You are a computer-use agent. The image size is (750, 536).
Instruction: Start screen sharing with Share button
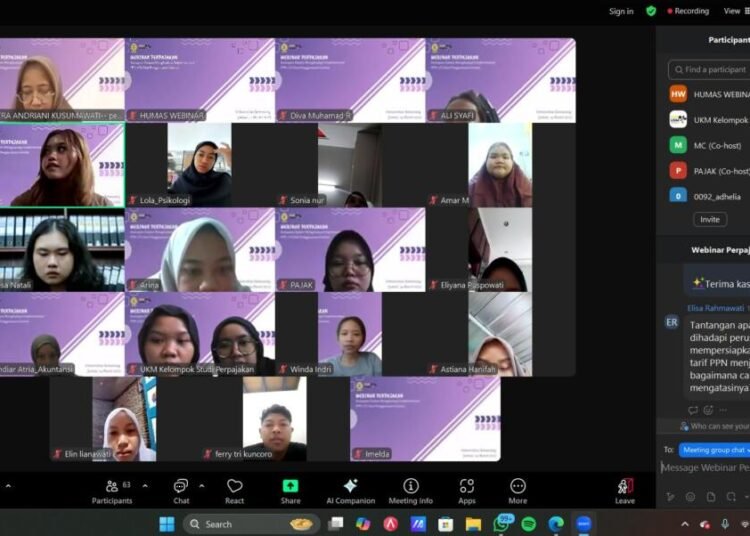290,490
